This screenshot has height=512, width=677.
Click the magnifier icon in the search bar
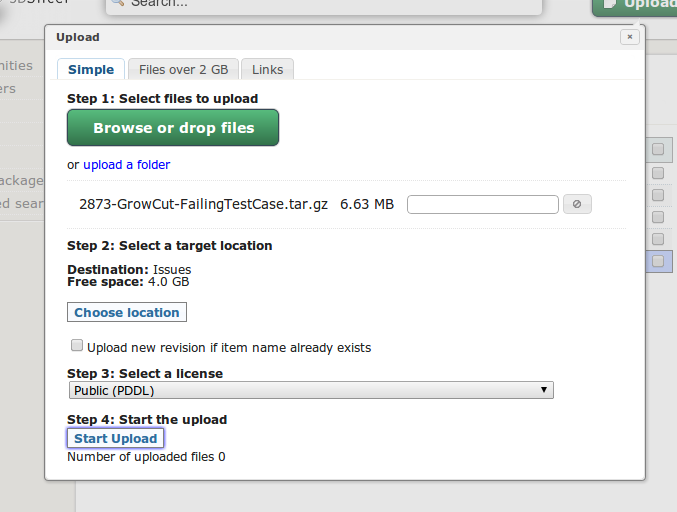117,3
